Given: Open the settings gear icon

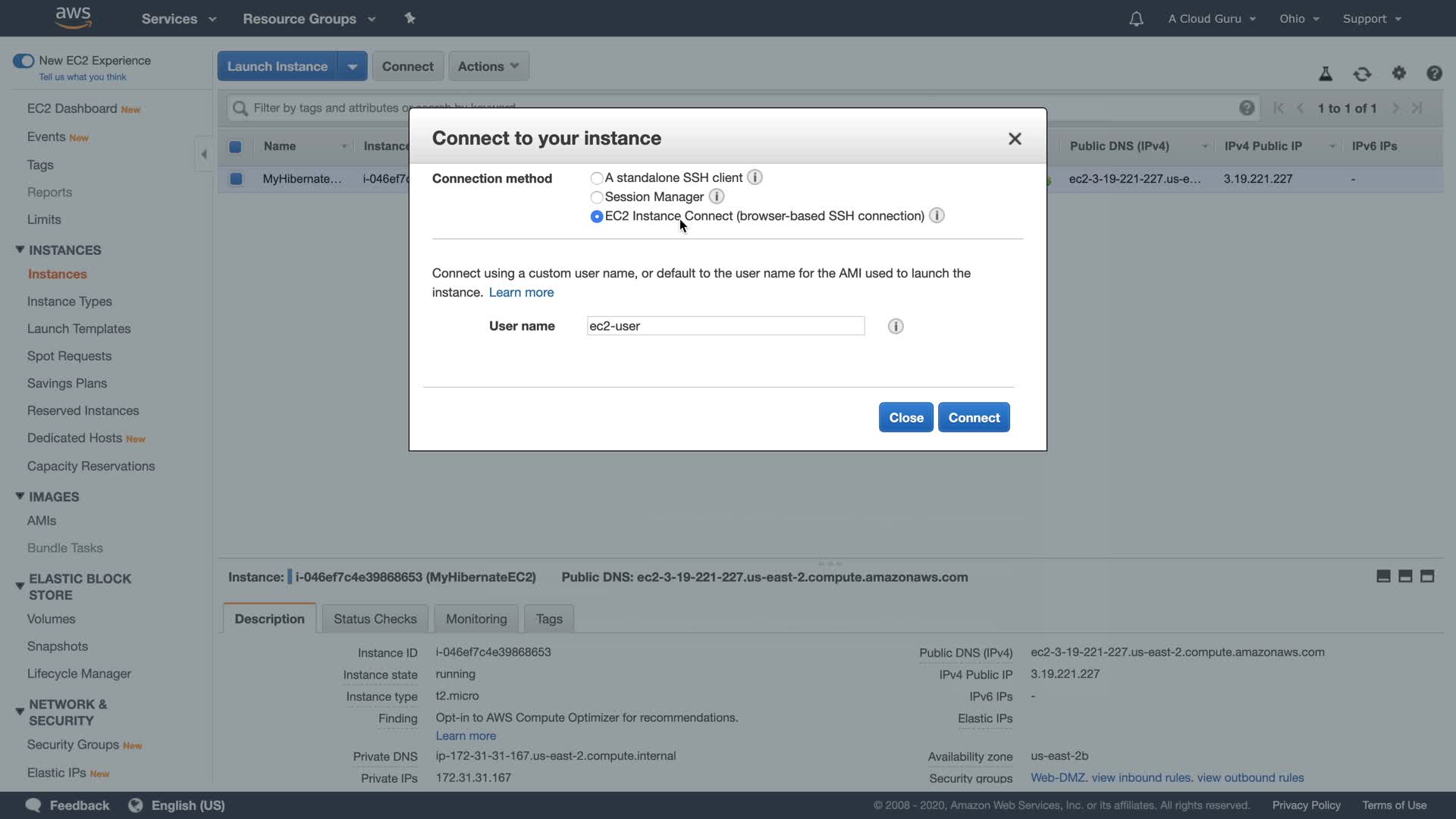Looking at the screenshot, I should pyautogui.click(x=1398, y=74).
